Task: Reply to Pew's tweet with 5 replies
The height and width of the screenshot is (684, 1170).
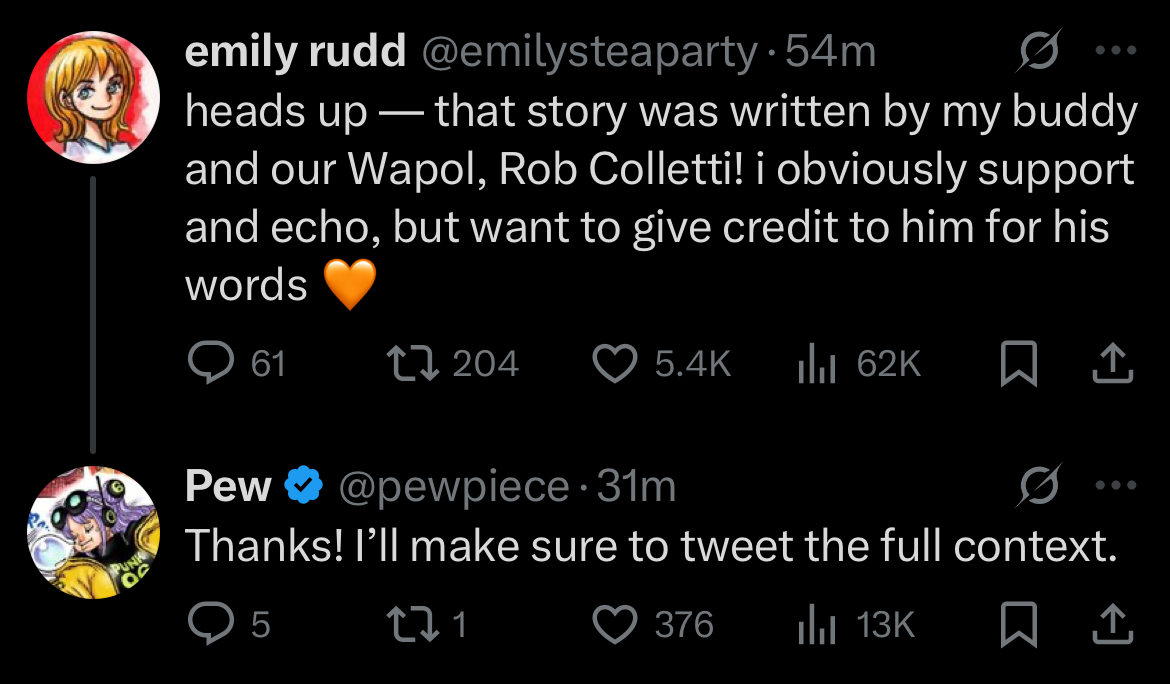Action: tap(211, 624)
